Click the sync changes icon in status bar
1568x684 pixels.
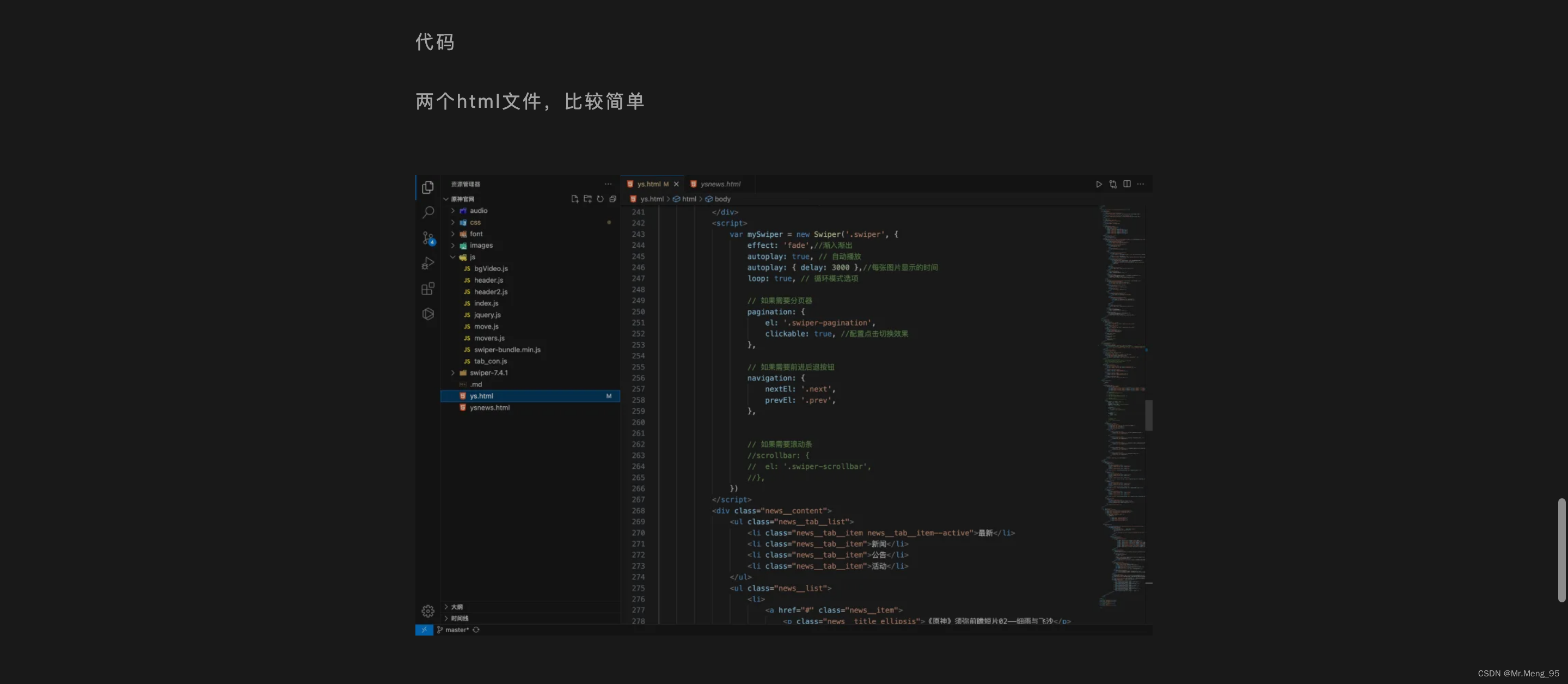click(x=476, y=630)
